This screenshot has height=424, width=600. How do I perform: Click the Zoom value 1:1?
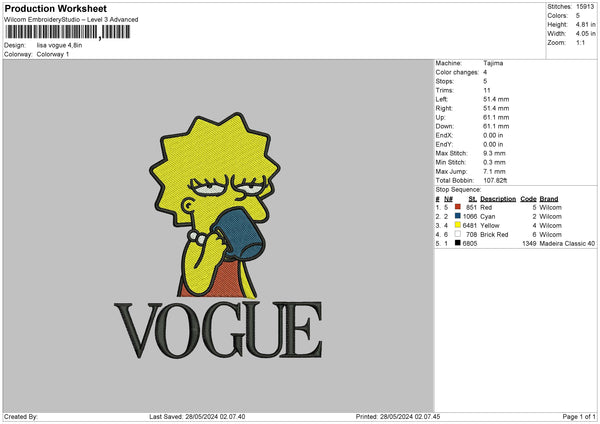coord(580,43)
